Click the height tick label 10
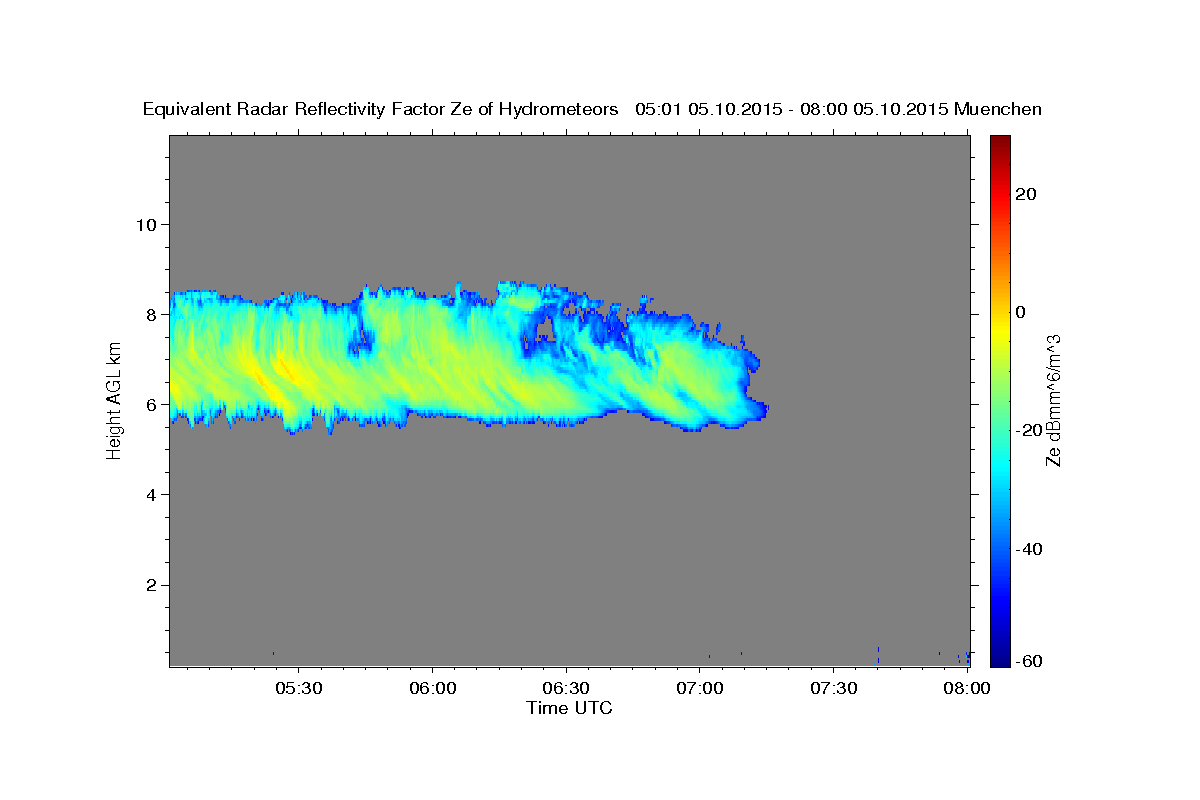The width and height of the screenshot is (1200, 800). [x=146, y=224]
